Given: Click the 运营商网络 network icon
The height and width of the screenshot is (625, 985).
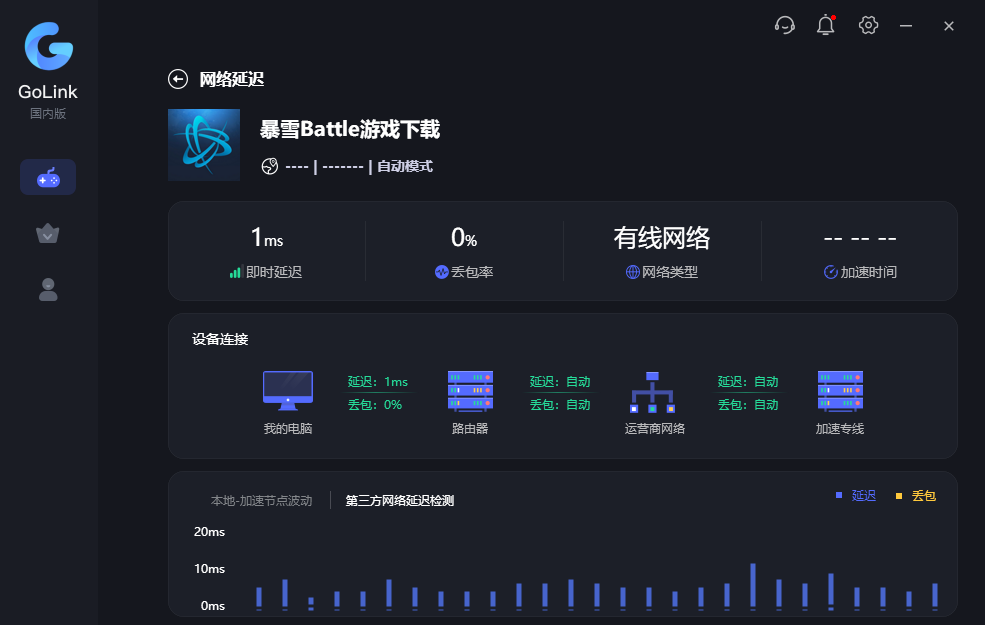Looking at the screenshot, I should (x=654, y=392).
